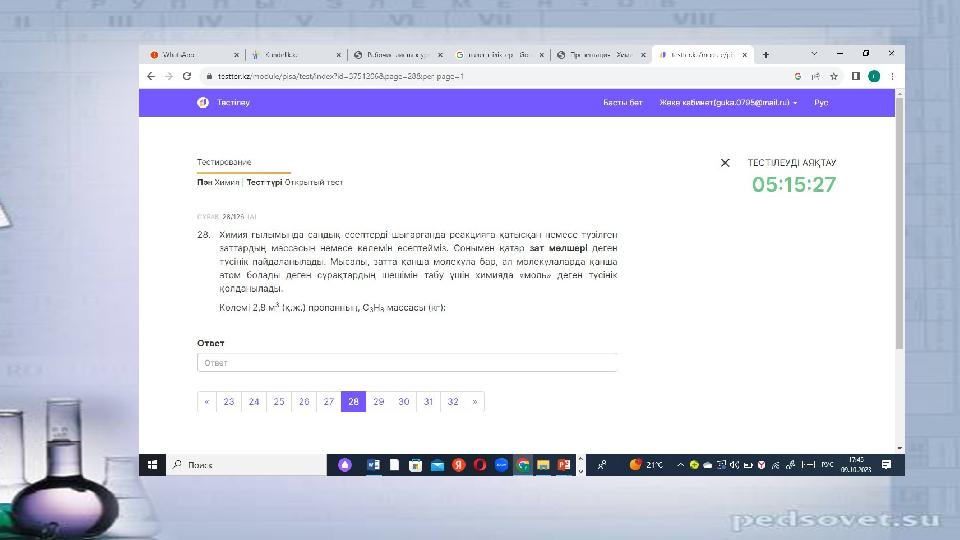960x540 pixels.
Task: Close the Google search tab
Action: click(541, 55)
